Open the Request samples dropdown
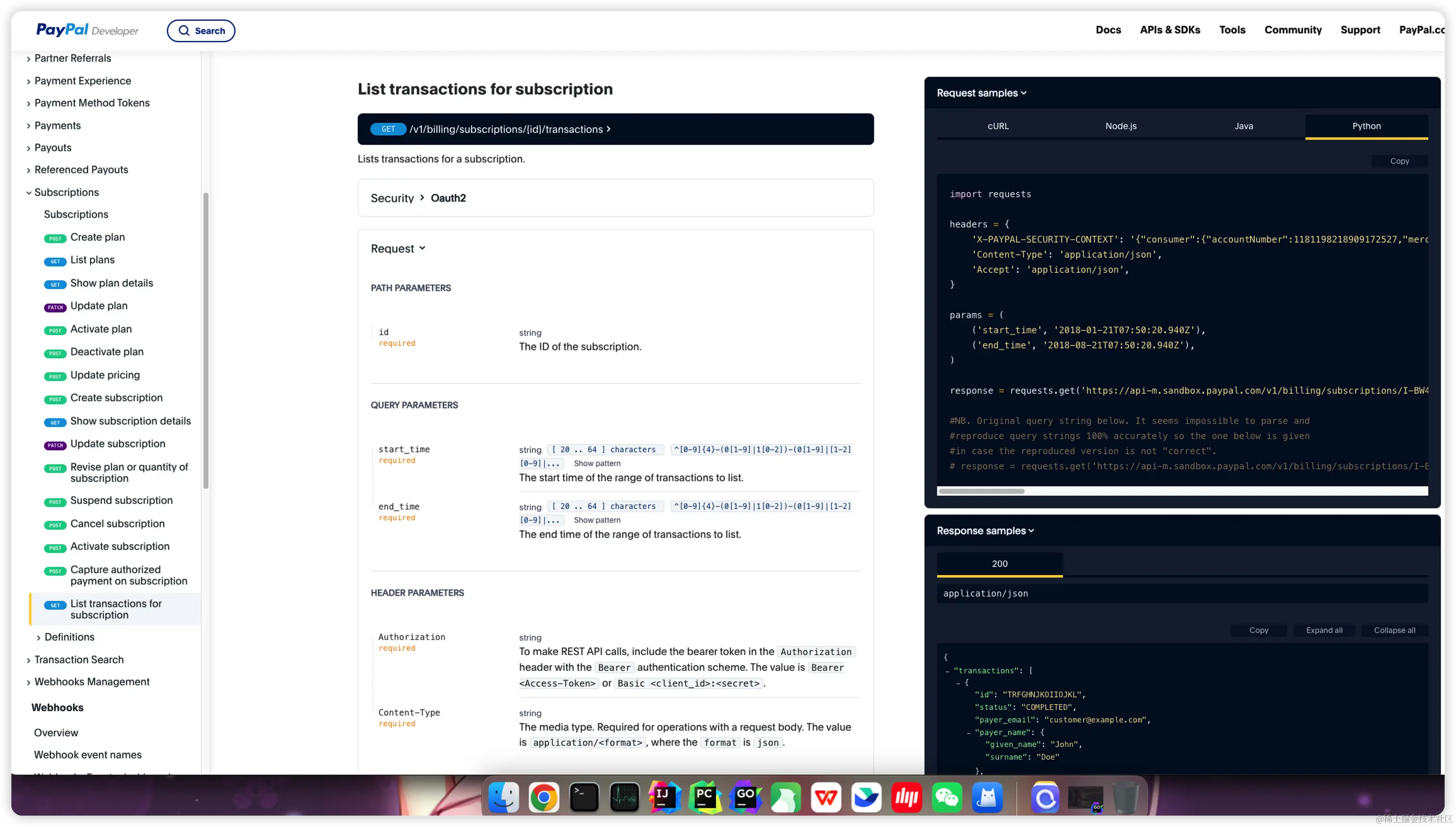This screenshot has width=1456, height=827. coord(981,93)
